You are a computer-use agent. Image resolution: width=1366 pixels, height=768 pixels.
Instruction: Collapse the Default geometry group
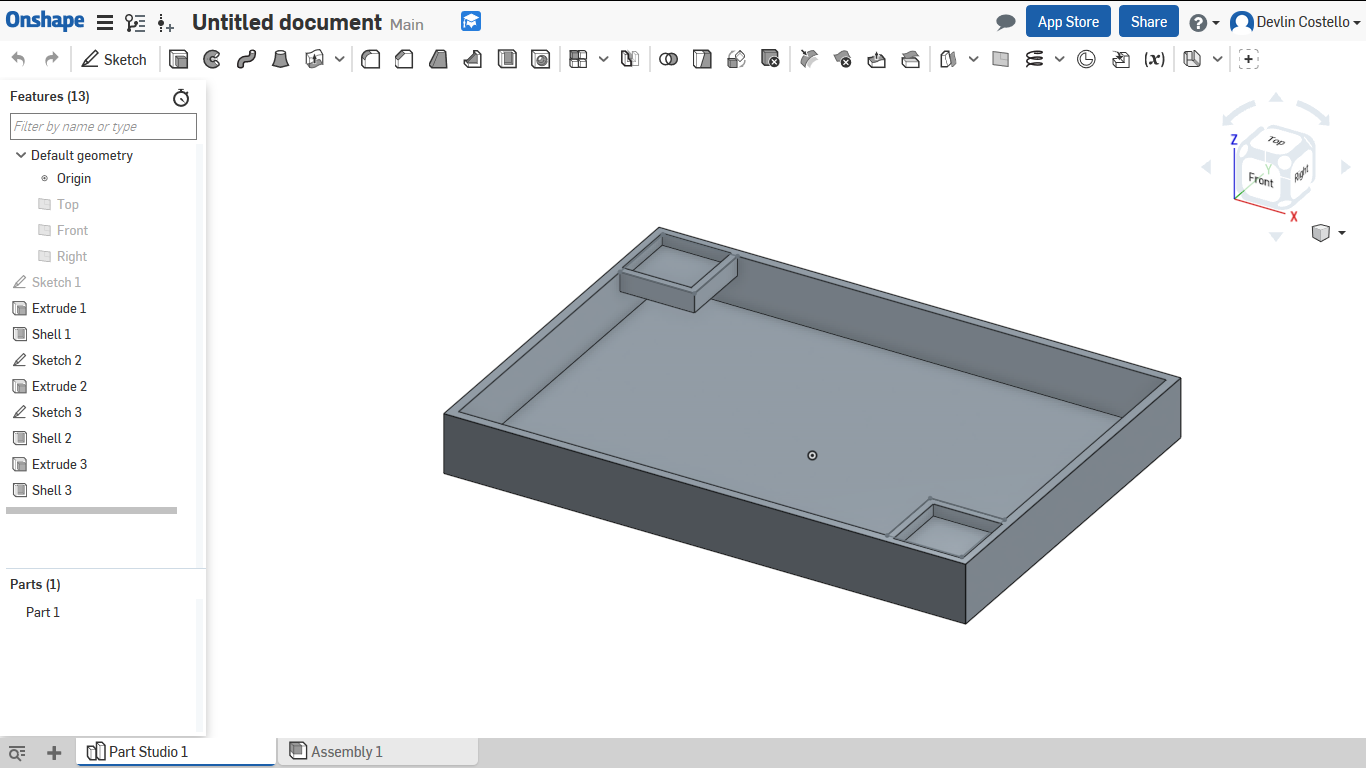coord(21,155)
